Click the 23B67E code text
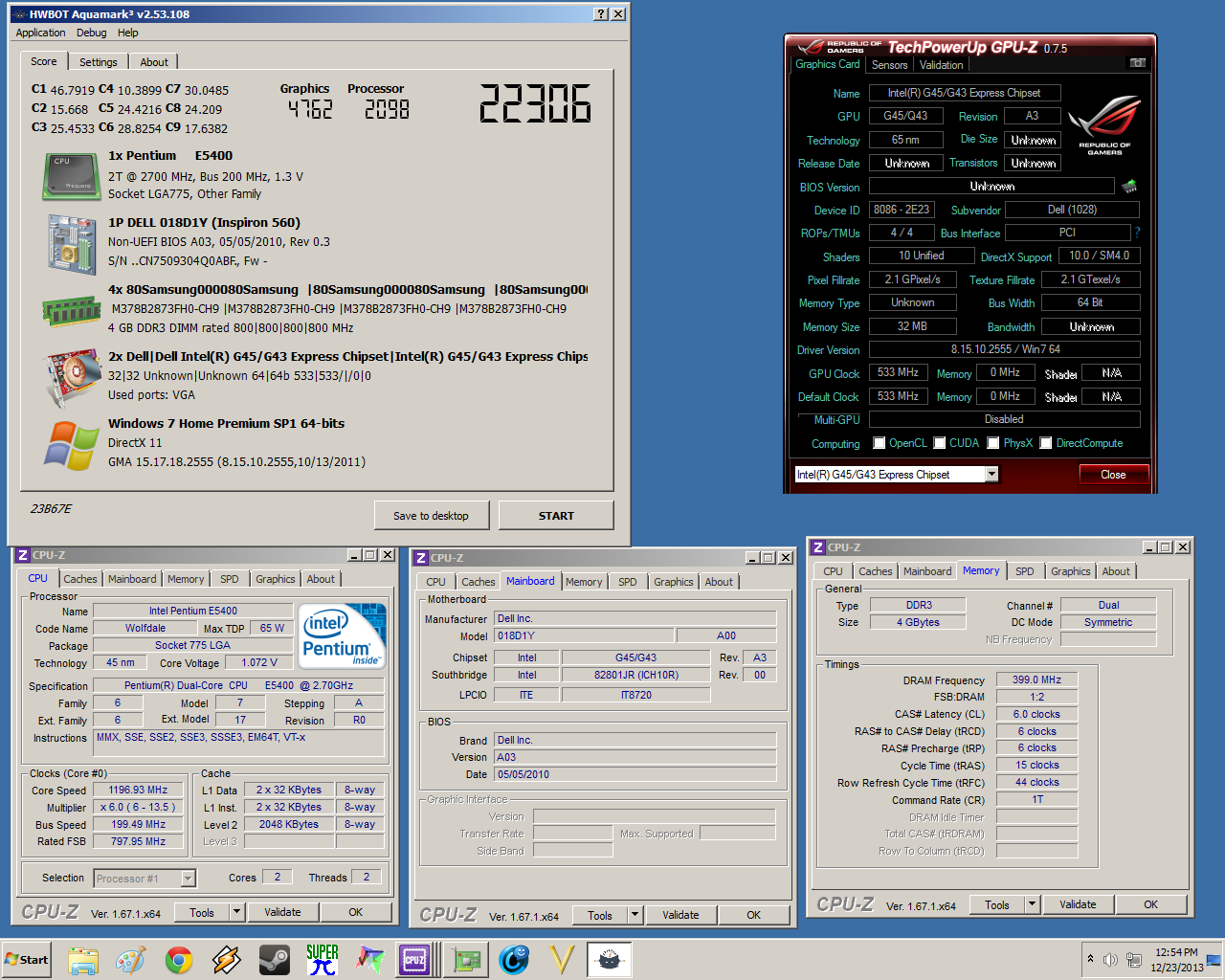 [51, 509]
